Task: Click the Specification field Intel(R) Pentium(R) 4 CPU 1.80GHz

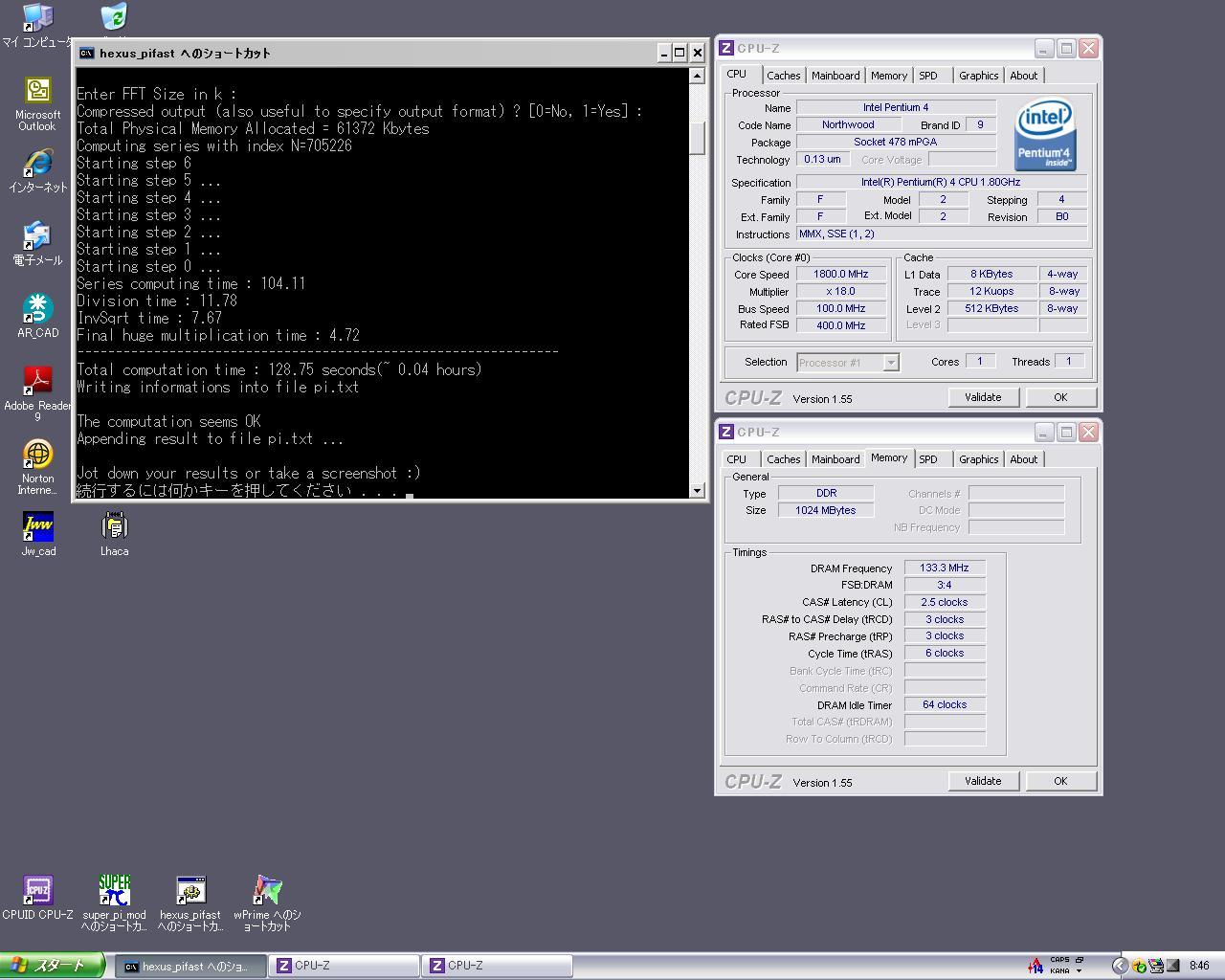Action: pos(942,182)
